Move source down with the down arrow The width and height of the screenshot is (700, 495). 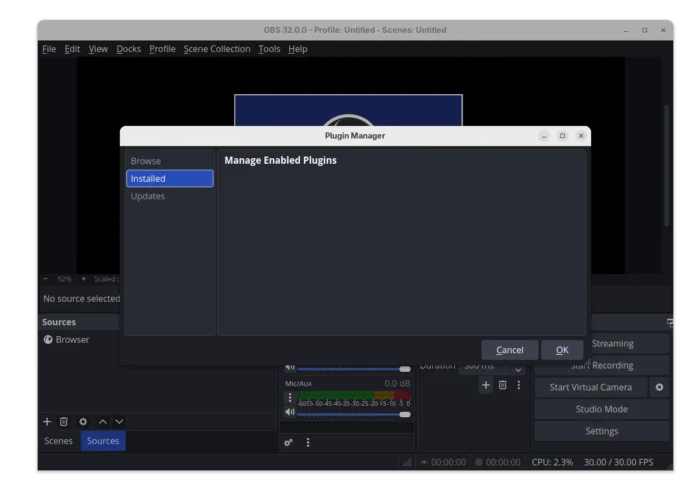click(119, 422)
